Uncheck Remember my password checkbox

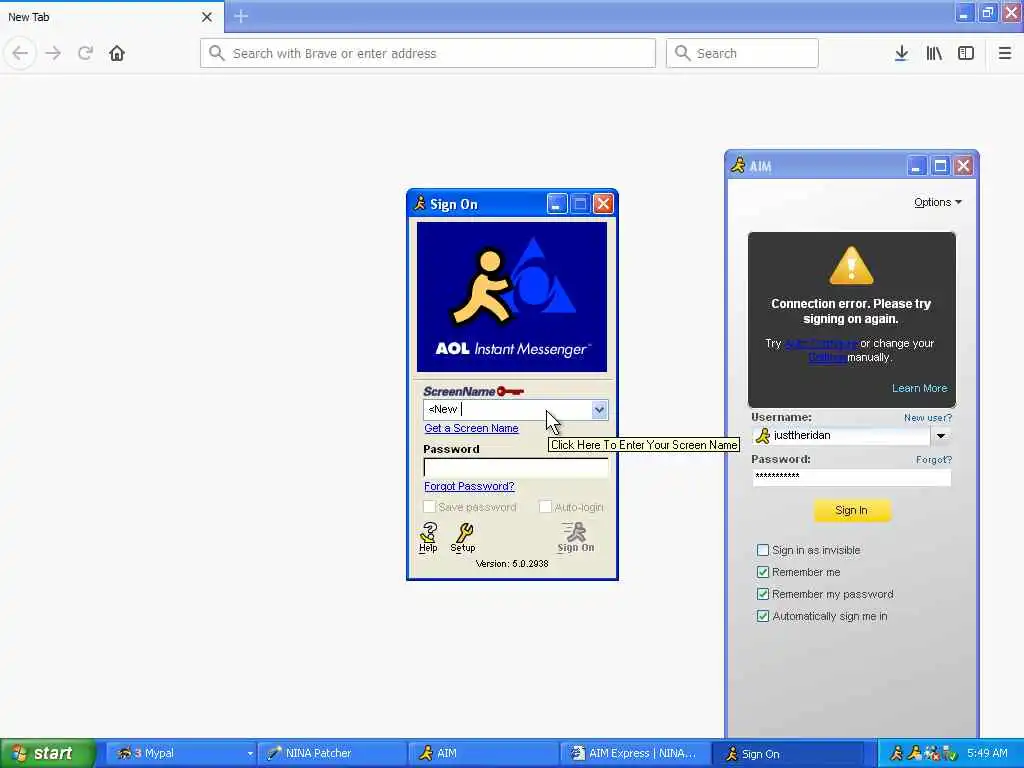tap(762, 594)
